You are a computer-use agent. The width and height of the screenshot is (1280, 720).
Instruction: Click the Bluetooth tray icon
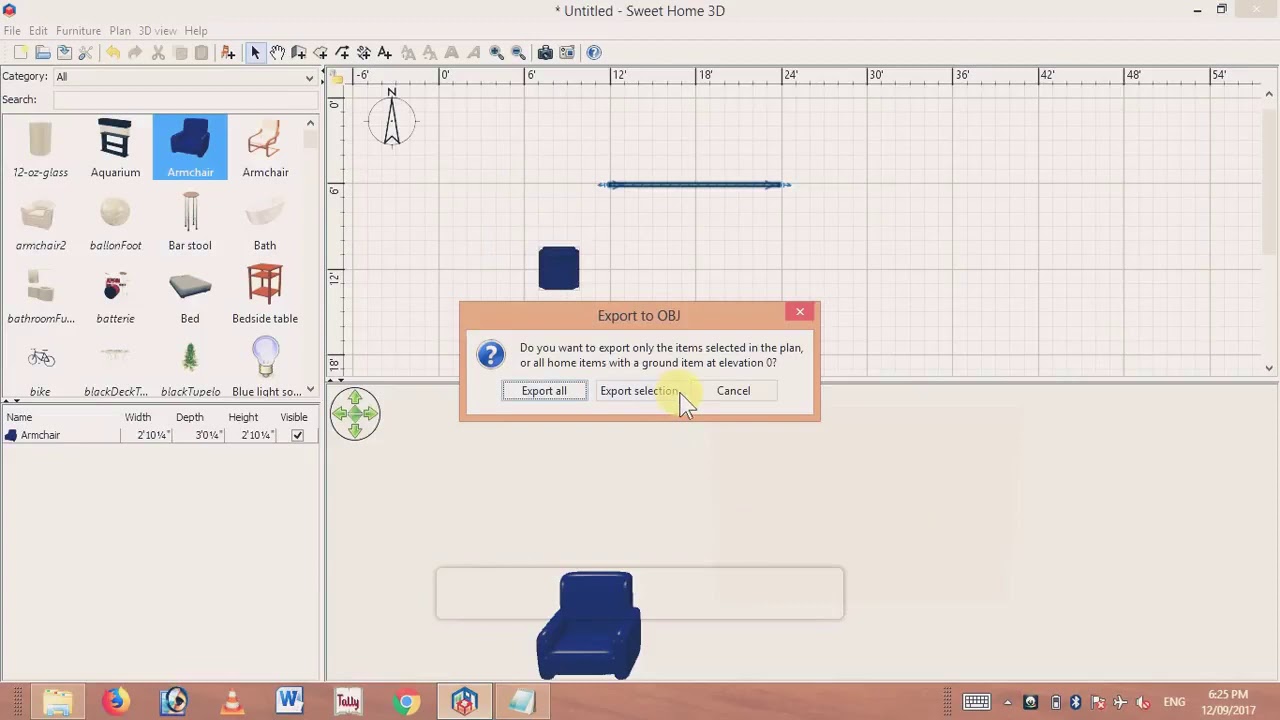tap(1076, 702)
